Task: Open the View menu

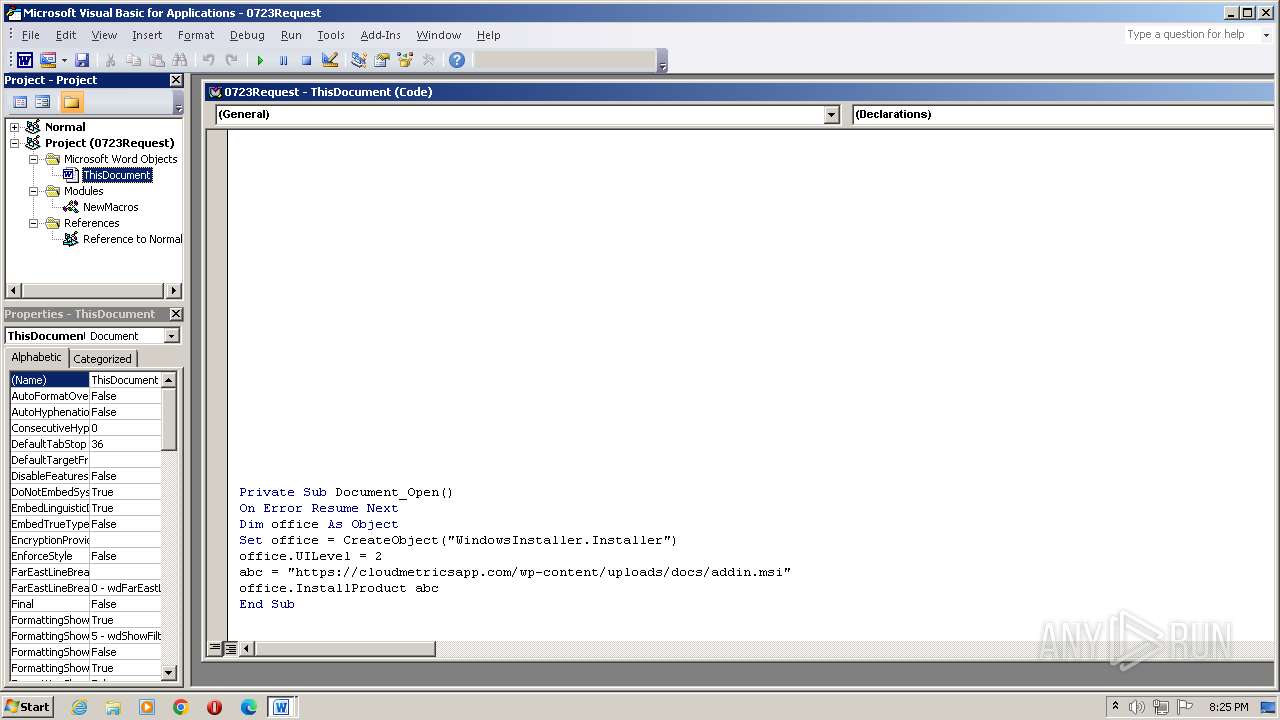Action: (x=104, y=35)
